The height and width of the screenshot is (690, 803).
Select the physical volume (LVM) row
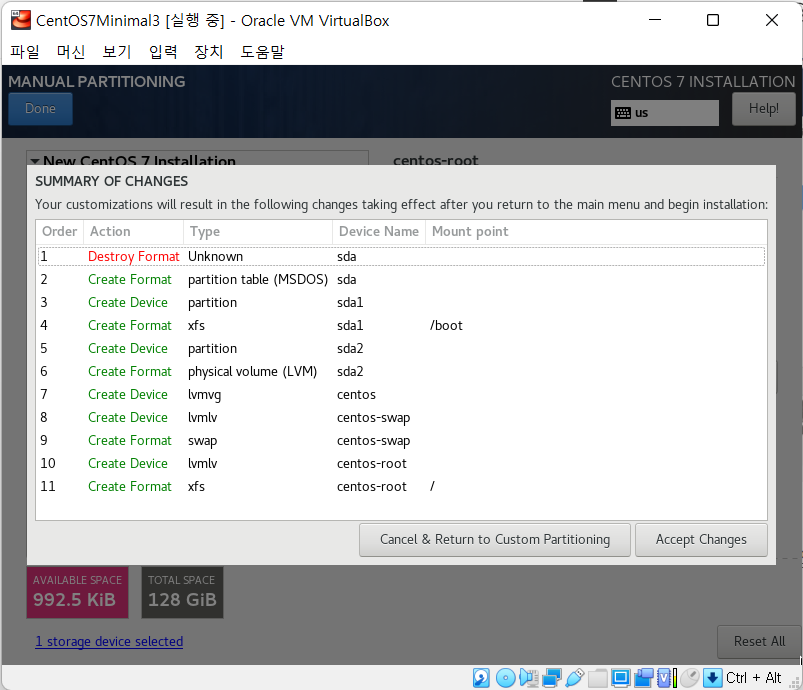click(402, 371)
